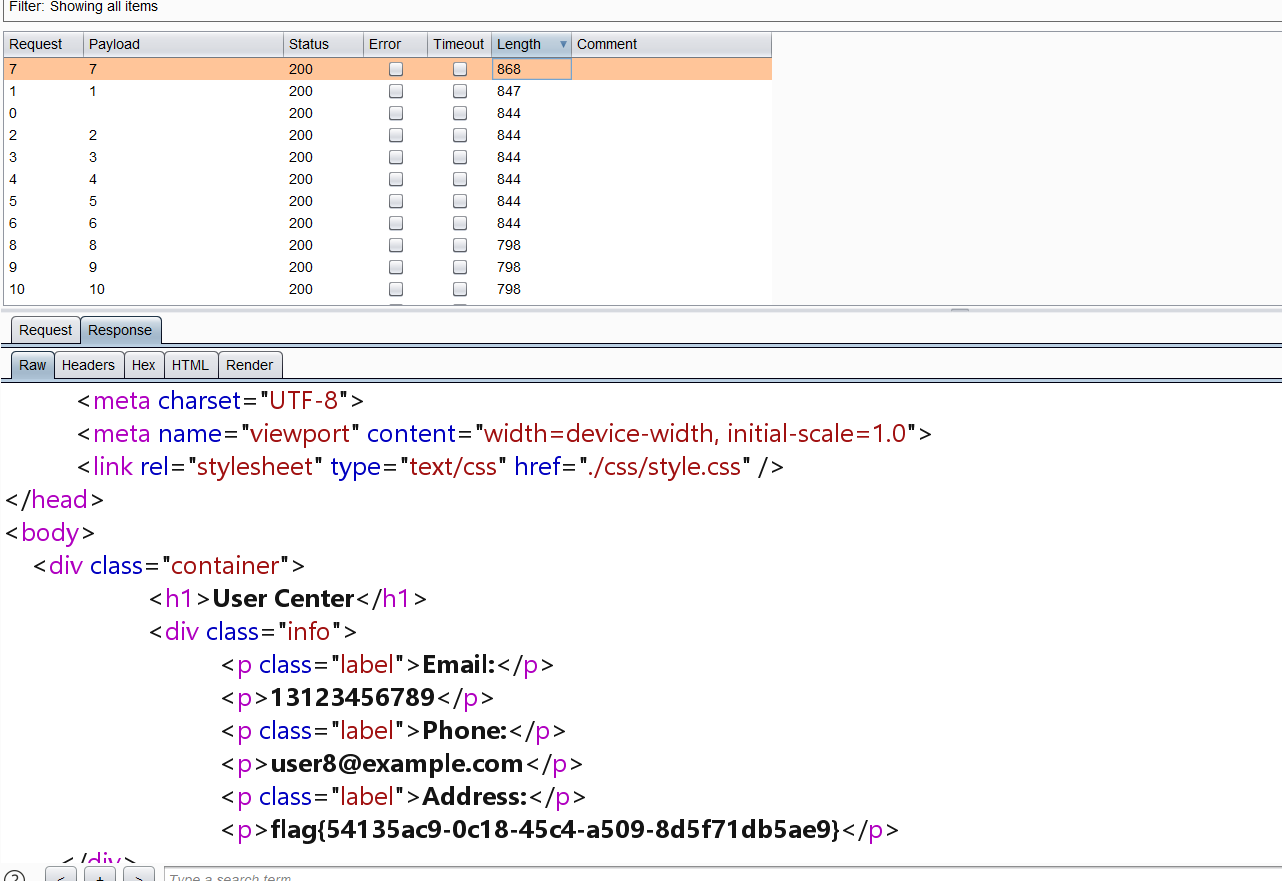The height and width of the screenshot is (881, 1282).
Task: Select the length value 847 cell
Action: (x=532, y=91)
